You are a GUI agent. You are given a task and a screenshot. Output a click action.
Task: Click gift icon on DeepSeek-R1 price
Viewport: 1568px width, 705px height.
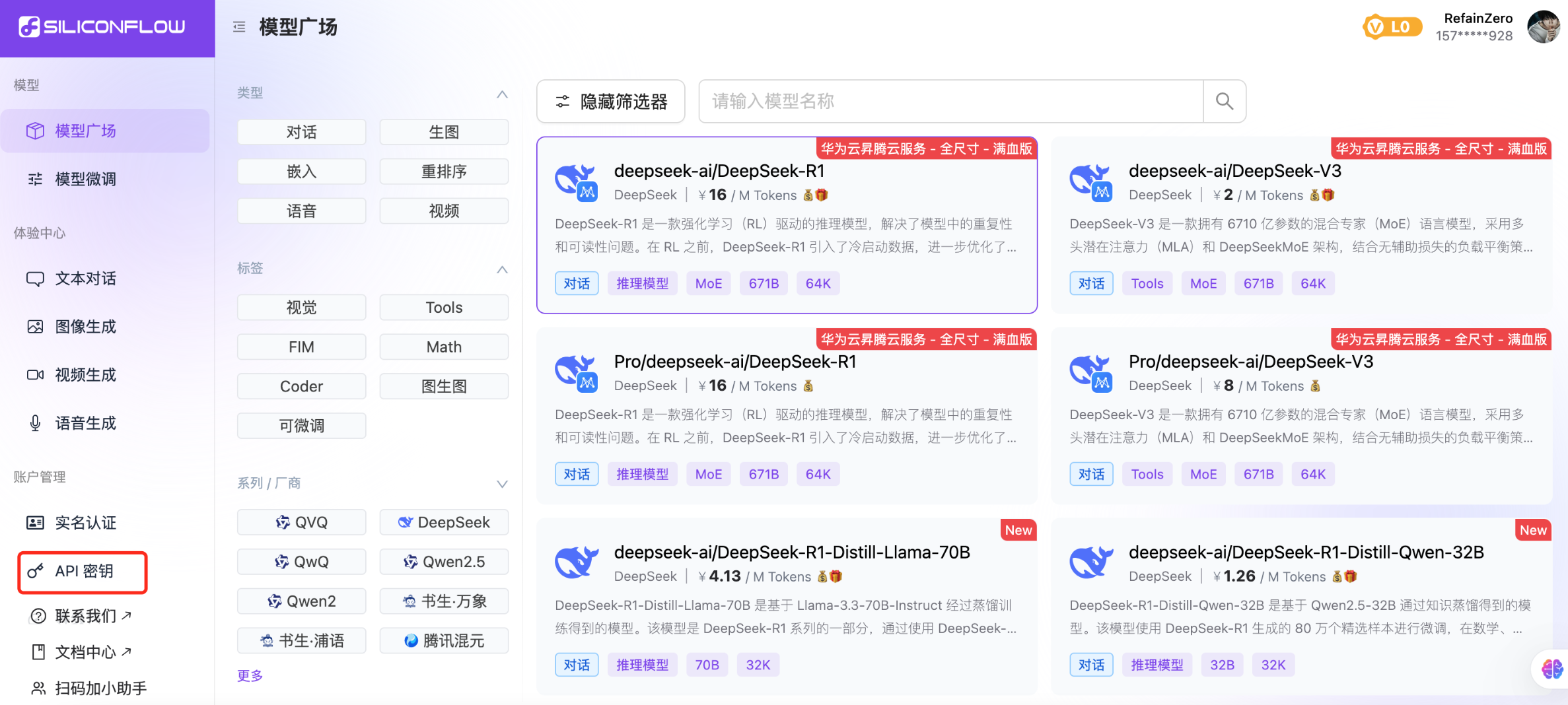(x=822, y=195)
